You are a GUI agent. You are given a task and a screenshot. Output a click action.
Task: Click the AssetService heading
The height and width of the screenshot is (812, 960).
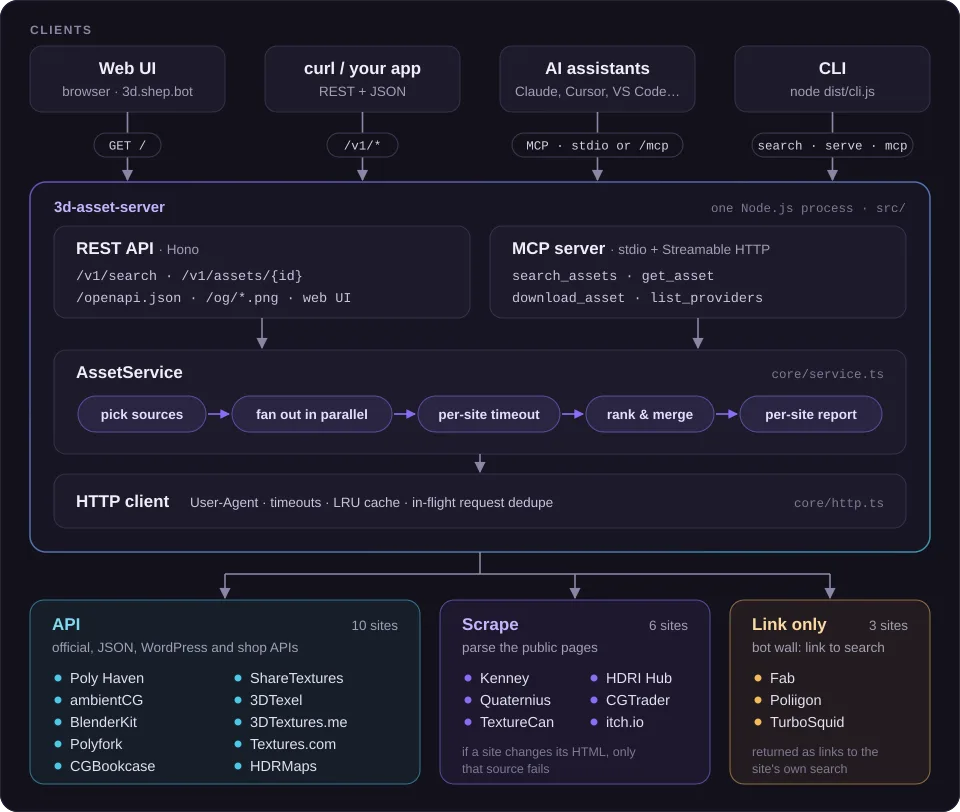click(x=129, y=372)
